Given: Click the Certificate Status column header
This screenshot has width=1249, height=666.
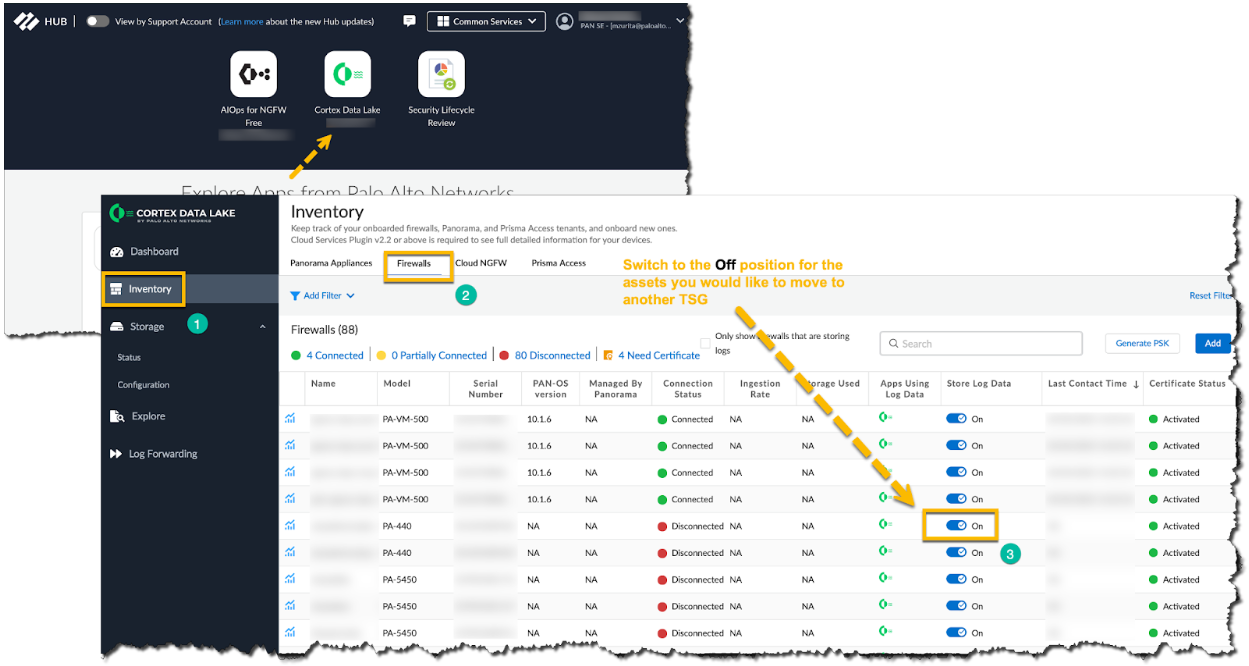Looking at the screenshot, I should pos(1187,384).
